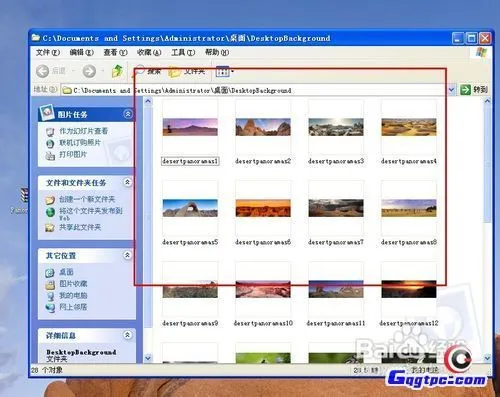Click the 我的电脑 computer icon in sidebar
Viewport: 500px width, 397px height.
coord(50,296)
